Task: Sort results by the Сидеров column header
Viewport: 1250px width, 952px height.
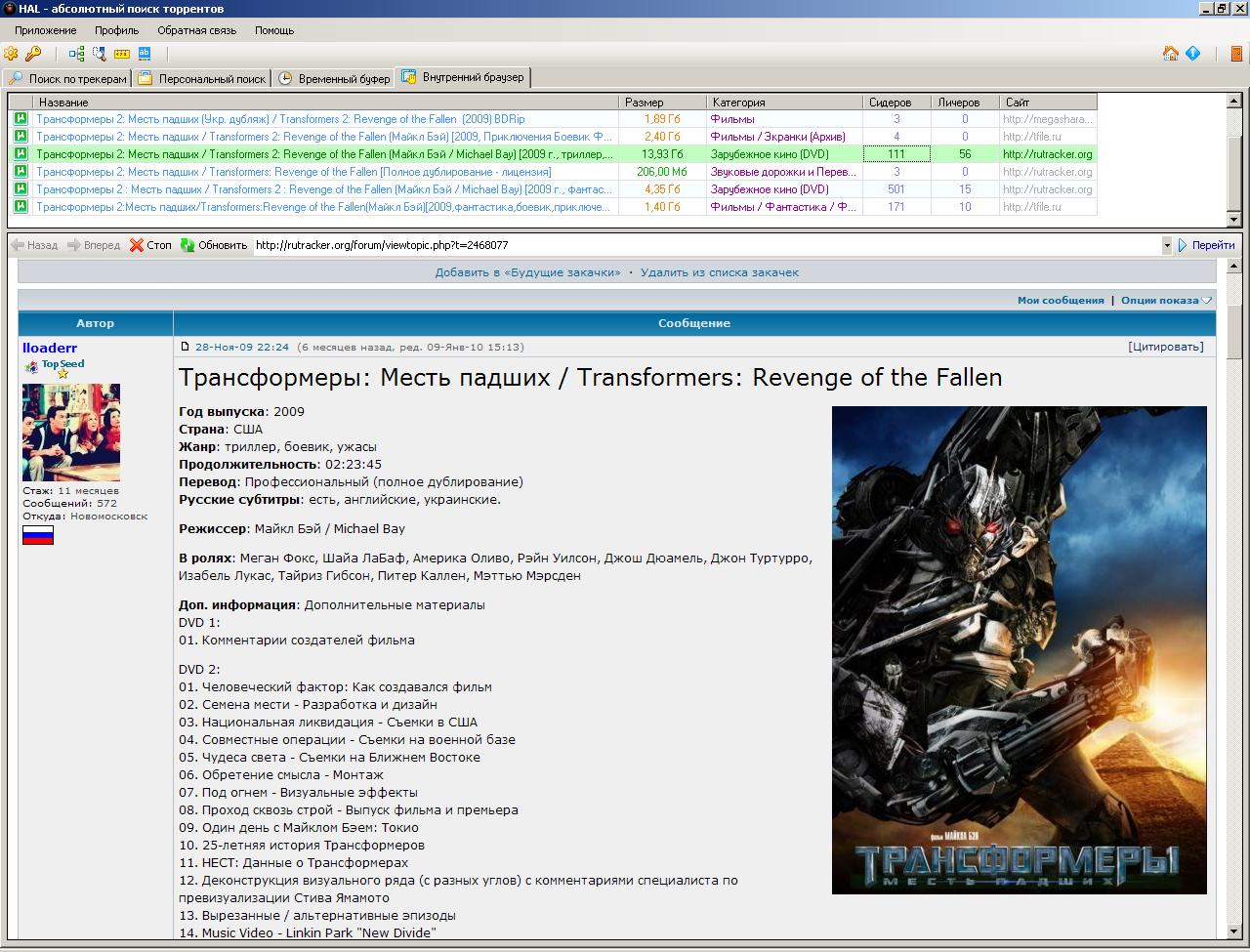Action: 897,102
